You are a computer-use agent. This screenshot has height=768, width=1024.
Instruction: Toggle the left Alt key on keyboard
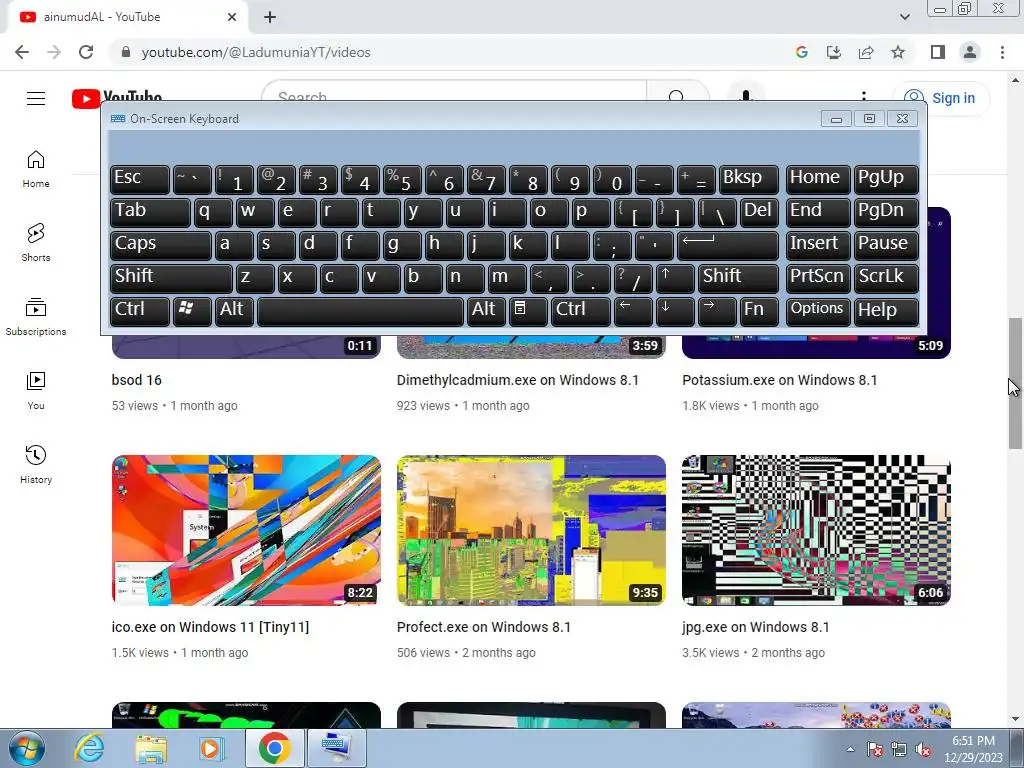point(234,310)
